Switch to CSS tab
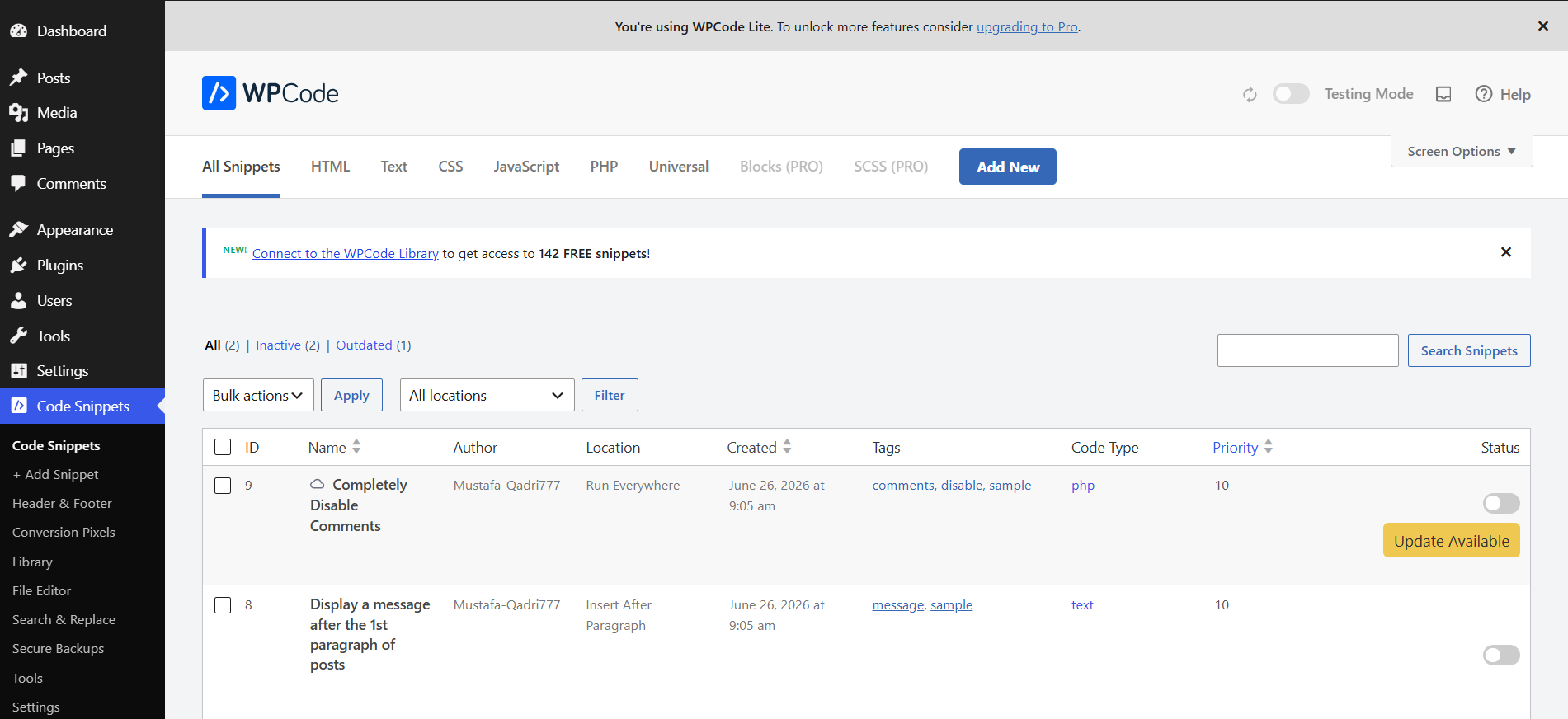 coord(450,167)
